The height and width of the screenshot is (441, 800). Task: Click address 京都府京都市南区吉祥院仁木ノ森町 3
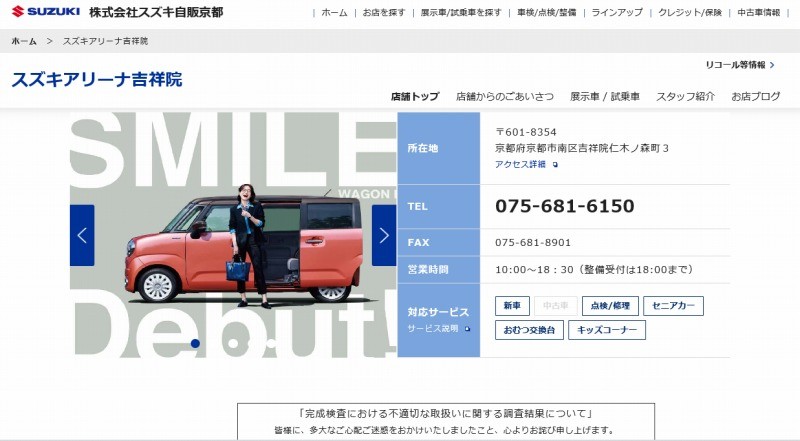click(582, 149)
